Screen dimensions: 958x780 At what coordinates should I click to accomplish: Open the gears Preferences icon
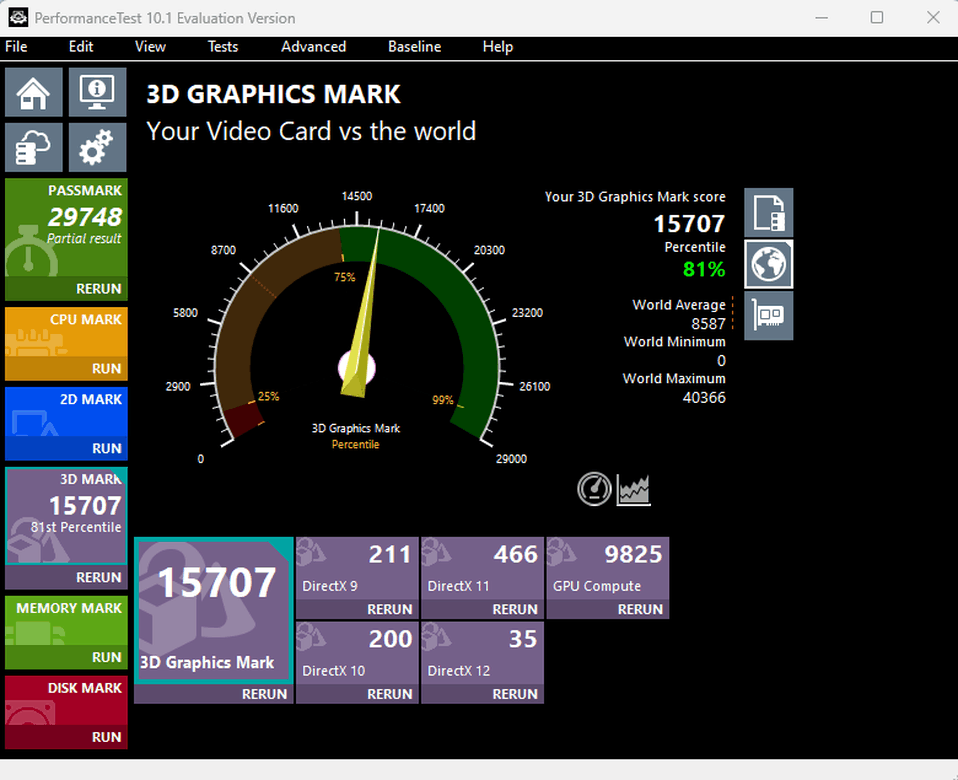97,147
